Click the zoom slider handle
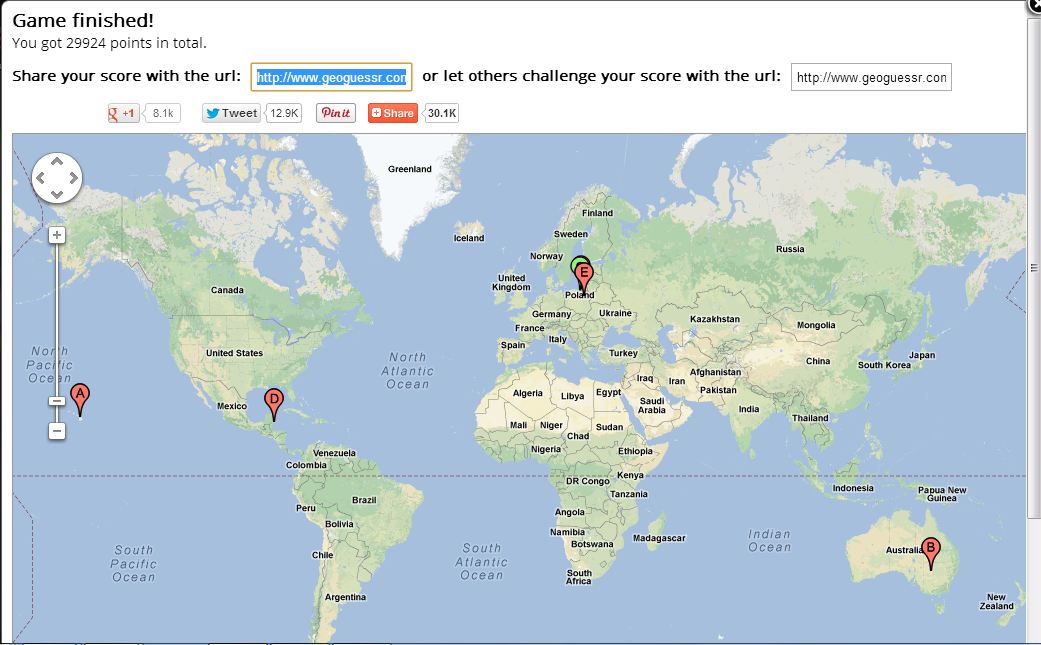Image resolution: width=1041 pixels, height=645 pixels. click(57, 401)
